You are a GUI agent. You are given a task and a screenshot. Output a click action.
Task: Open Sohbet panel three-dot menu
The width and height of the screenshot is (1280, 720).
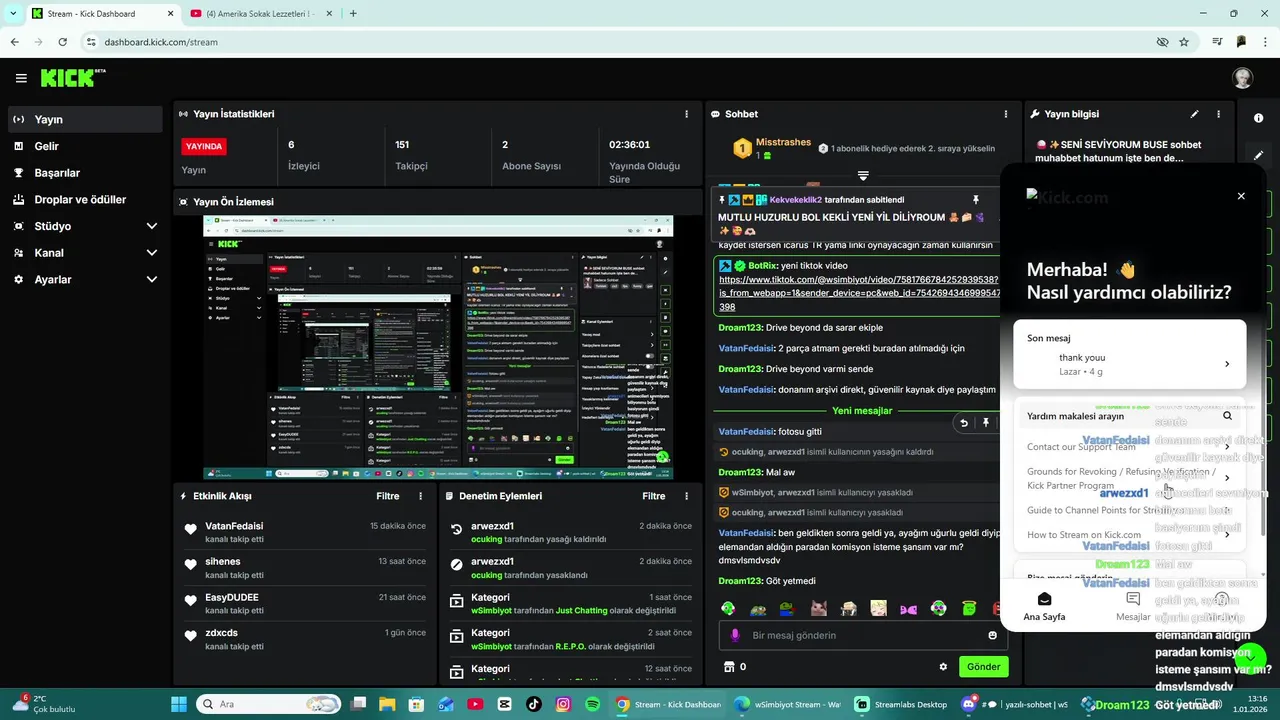pos(1006,114)
